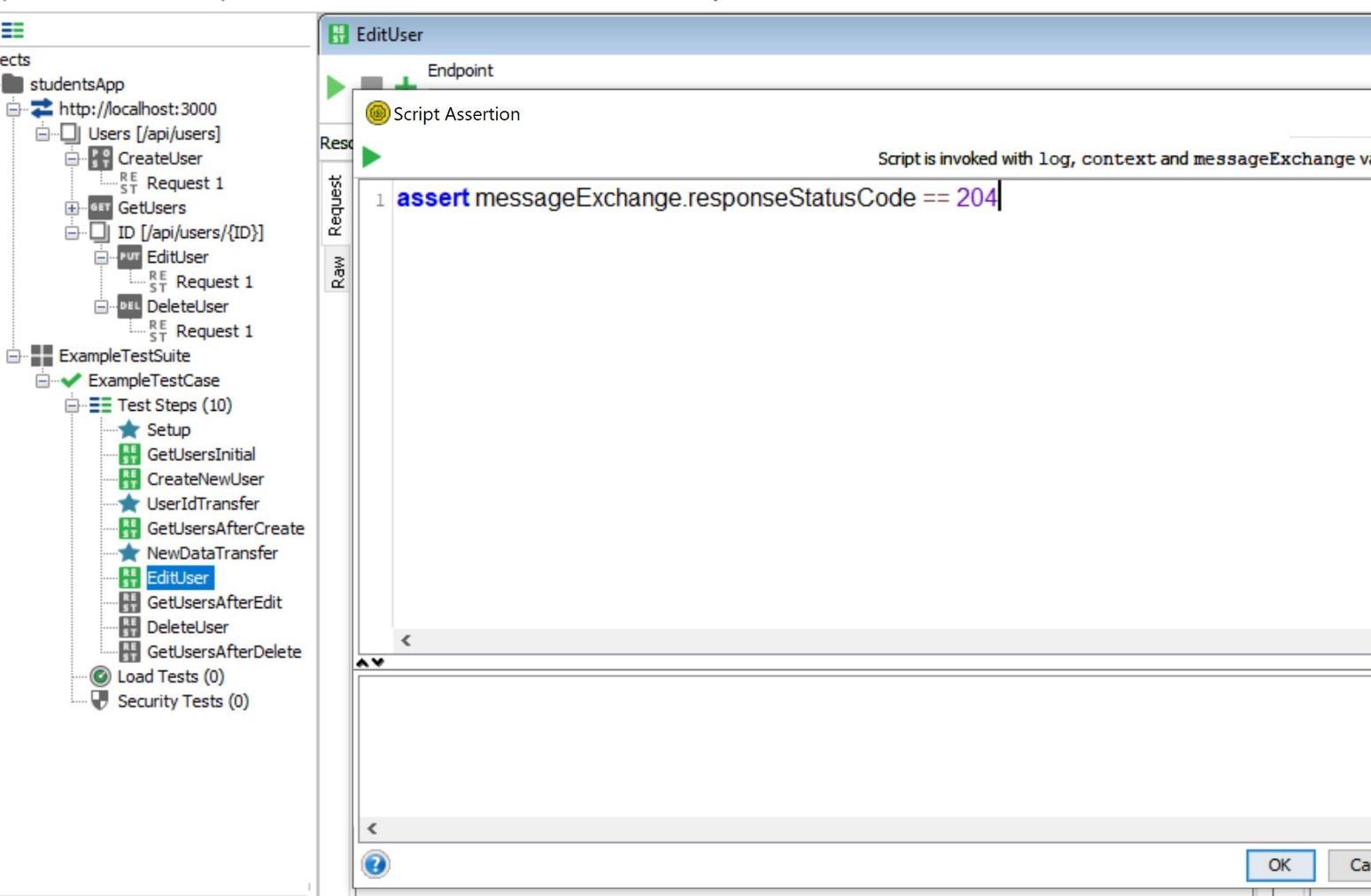1371x896 pixels.
Task: Run the script assertion with green play icon
Action: pyautogui.click(x=373, y=156)
